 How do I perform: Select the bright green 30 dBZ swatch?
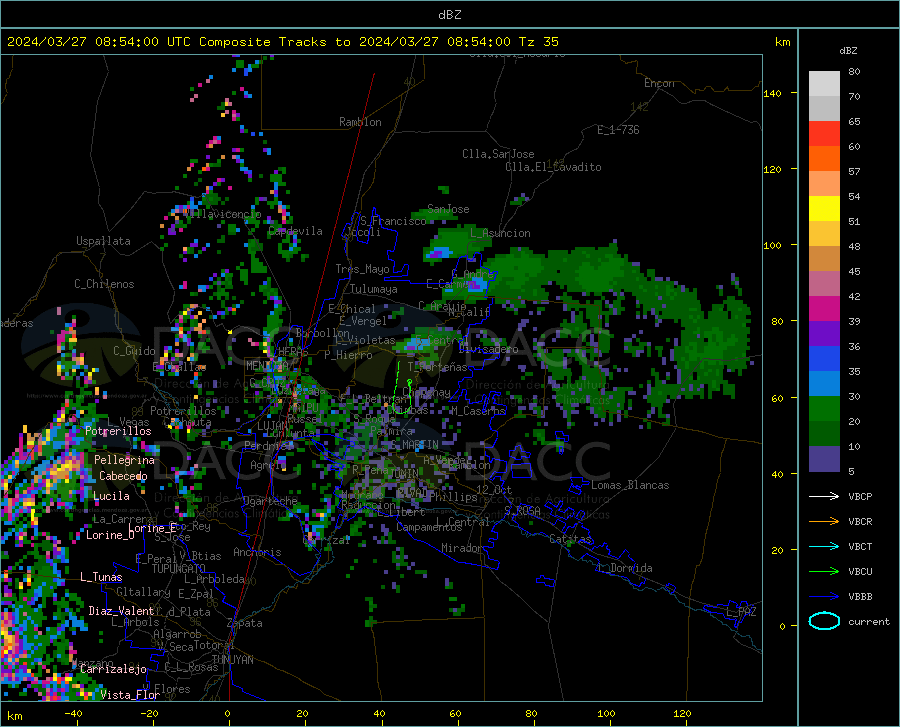(824, 409)
